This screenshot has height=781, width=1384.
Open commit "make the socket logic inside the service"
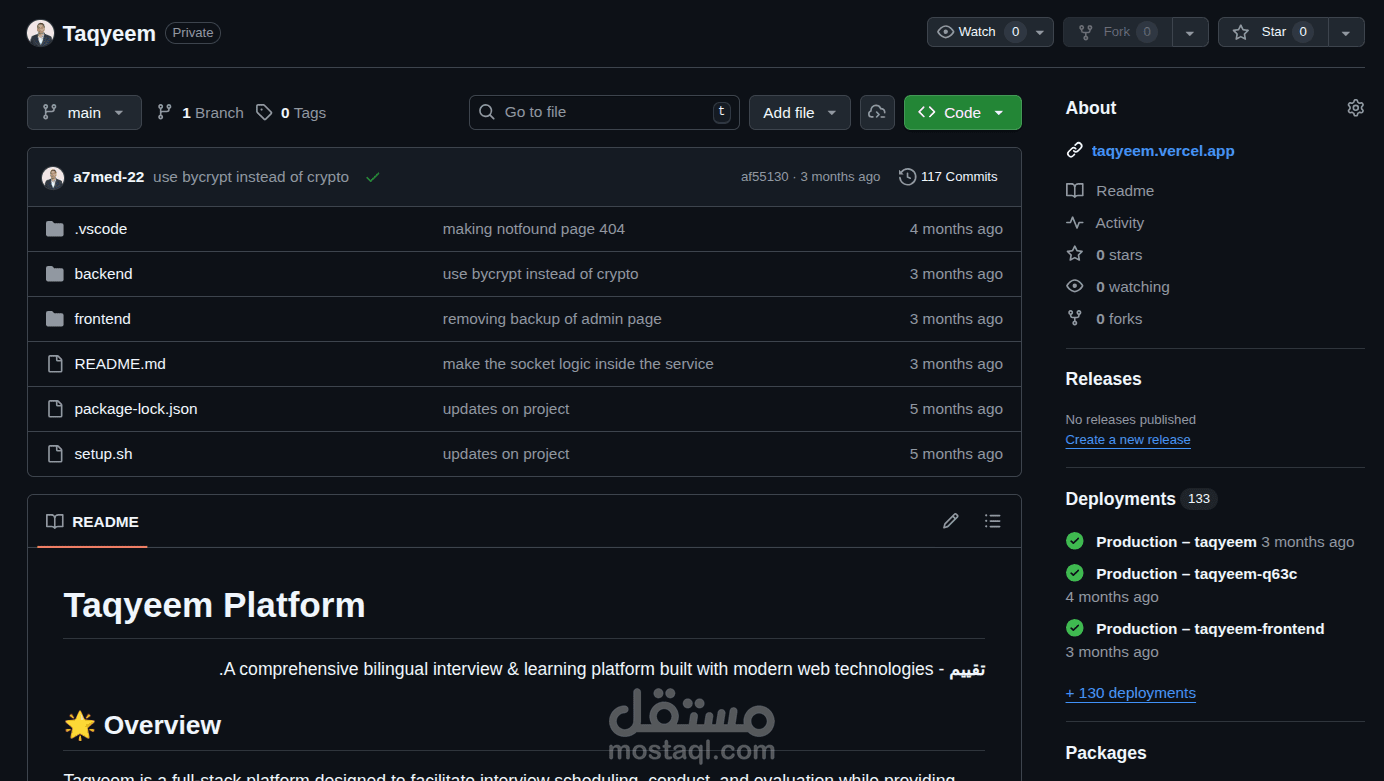pos(578,364)
